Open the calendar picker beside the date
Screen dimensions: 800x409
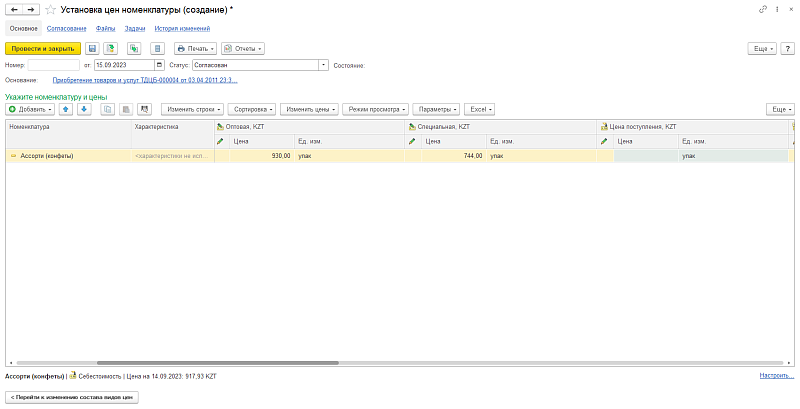[159, 65]
